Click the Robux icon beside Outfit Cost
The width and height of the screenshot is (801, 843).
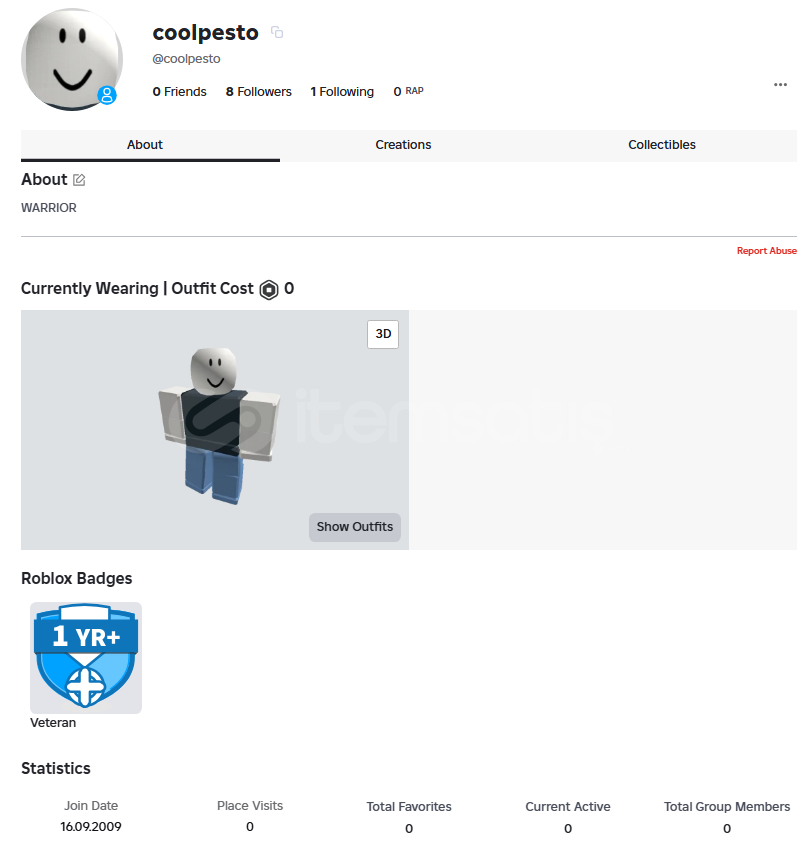click(269, 290)
